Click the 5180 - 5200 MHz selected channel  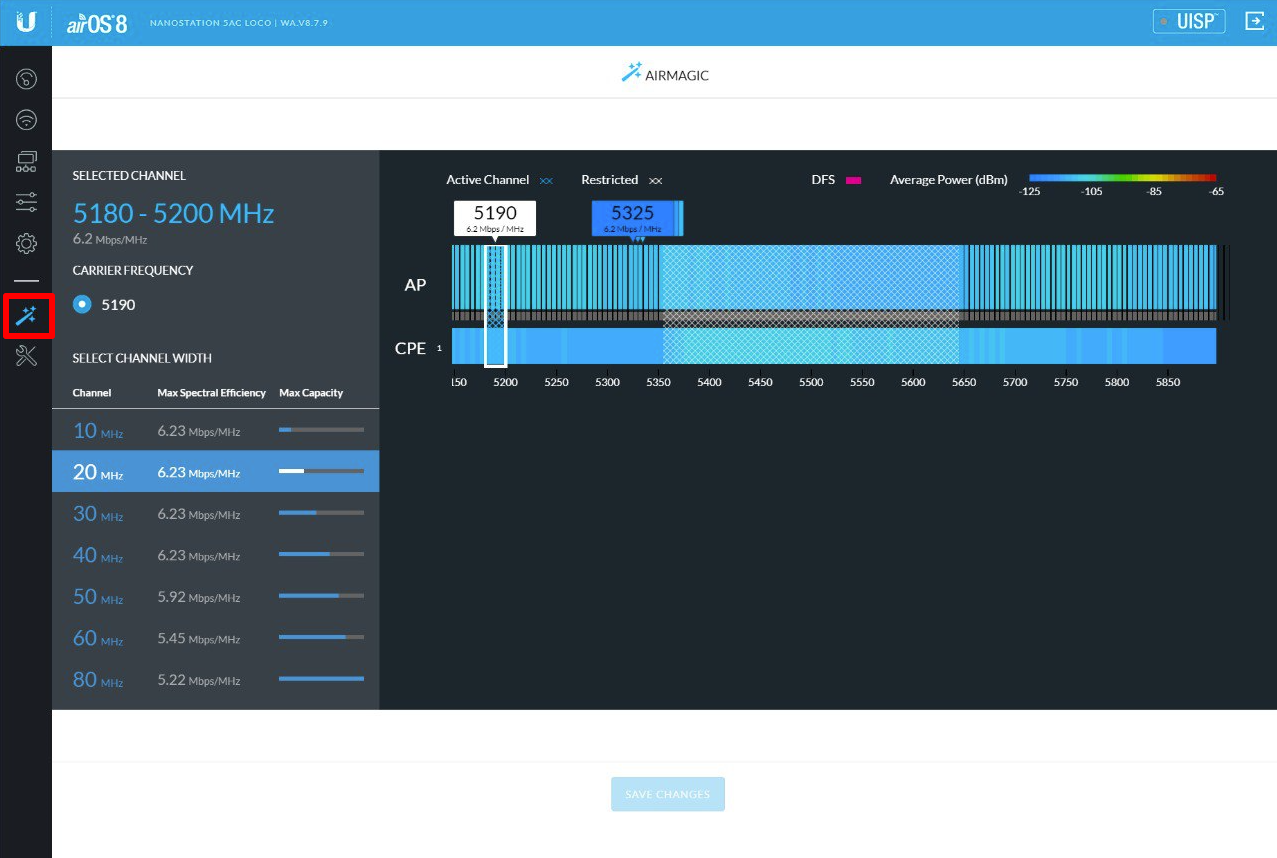point(173,213)
